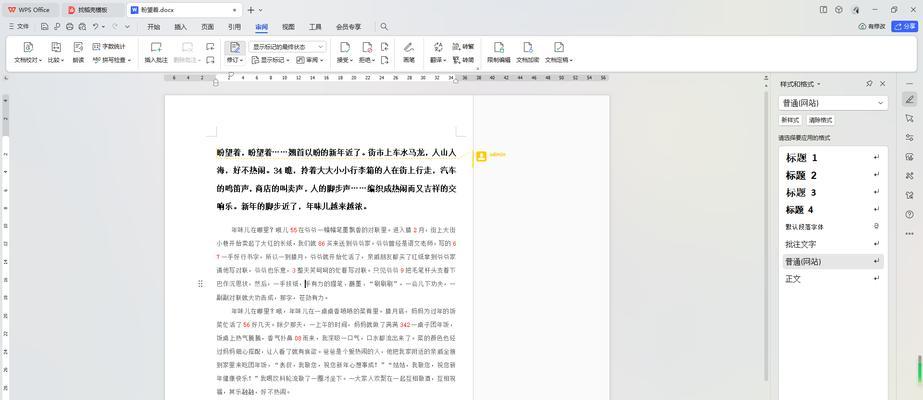Switch to the 找稻壳模板 tab
This screenshot has height=400, width=923.
click(92, 10)
